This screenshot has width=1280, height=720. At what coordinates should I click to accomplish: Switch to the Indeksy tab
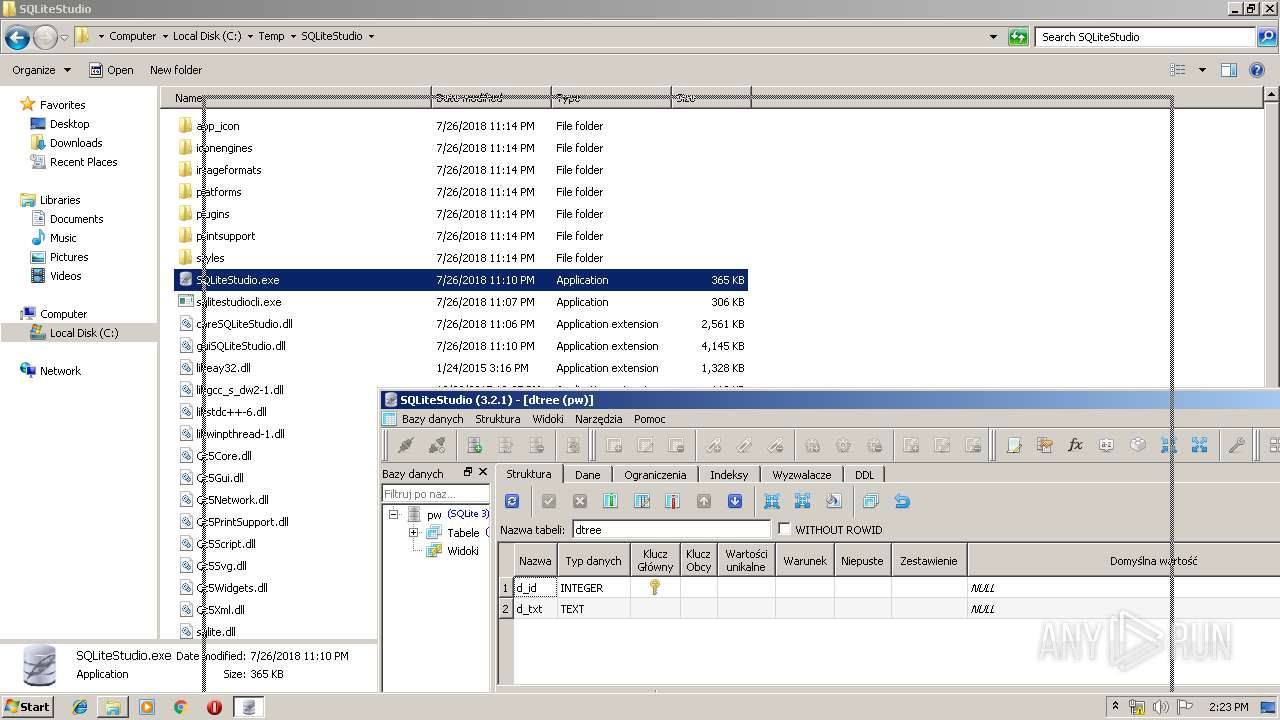pos(729,475)
